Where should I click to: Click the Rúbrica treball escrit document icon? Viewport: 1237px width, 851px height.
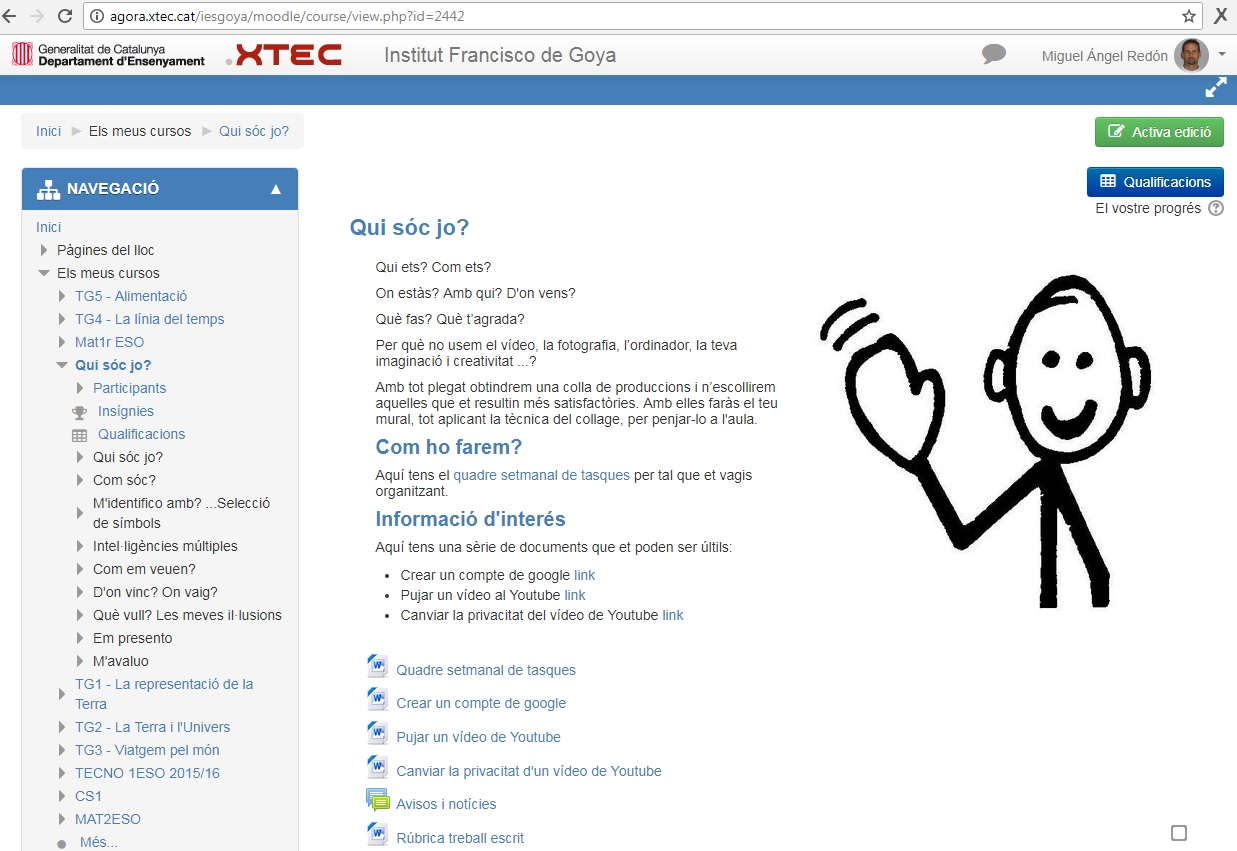pyautogui.click(x=378, y=835)
